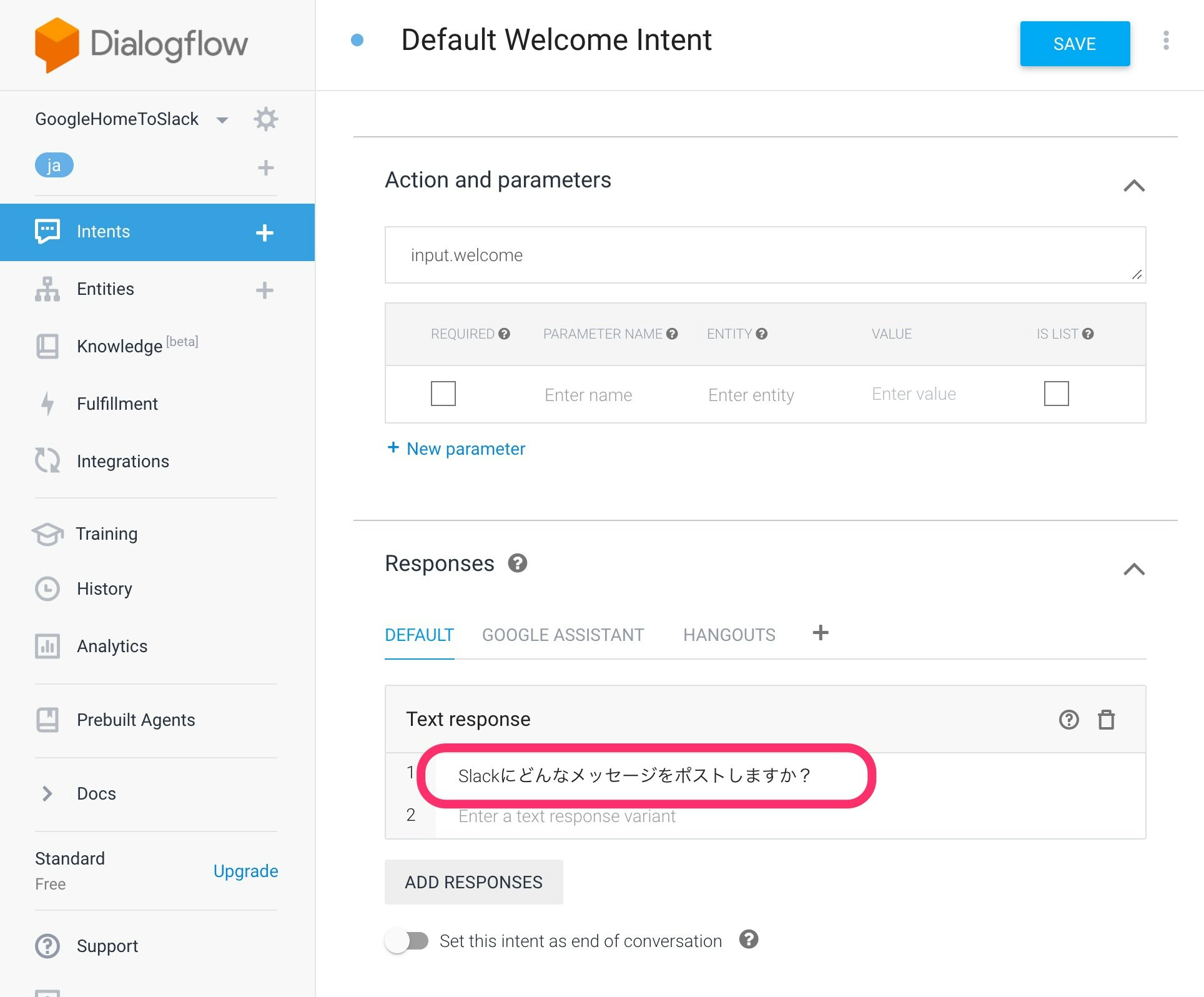The height and width of the screenshot is (997, 1204).
Task: Show help for REQUIRED column
Action: pos(505,334)
